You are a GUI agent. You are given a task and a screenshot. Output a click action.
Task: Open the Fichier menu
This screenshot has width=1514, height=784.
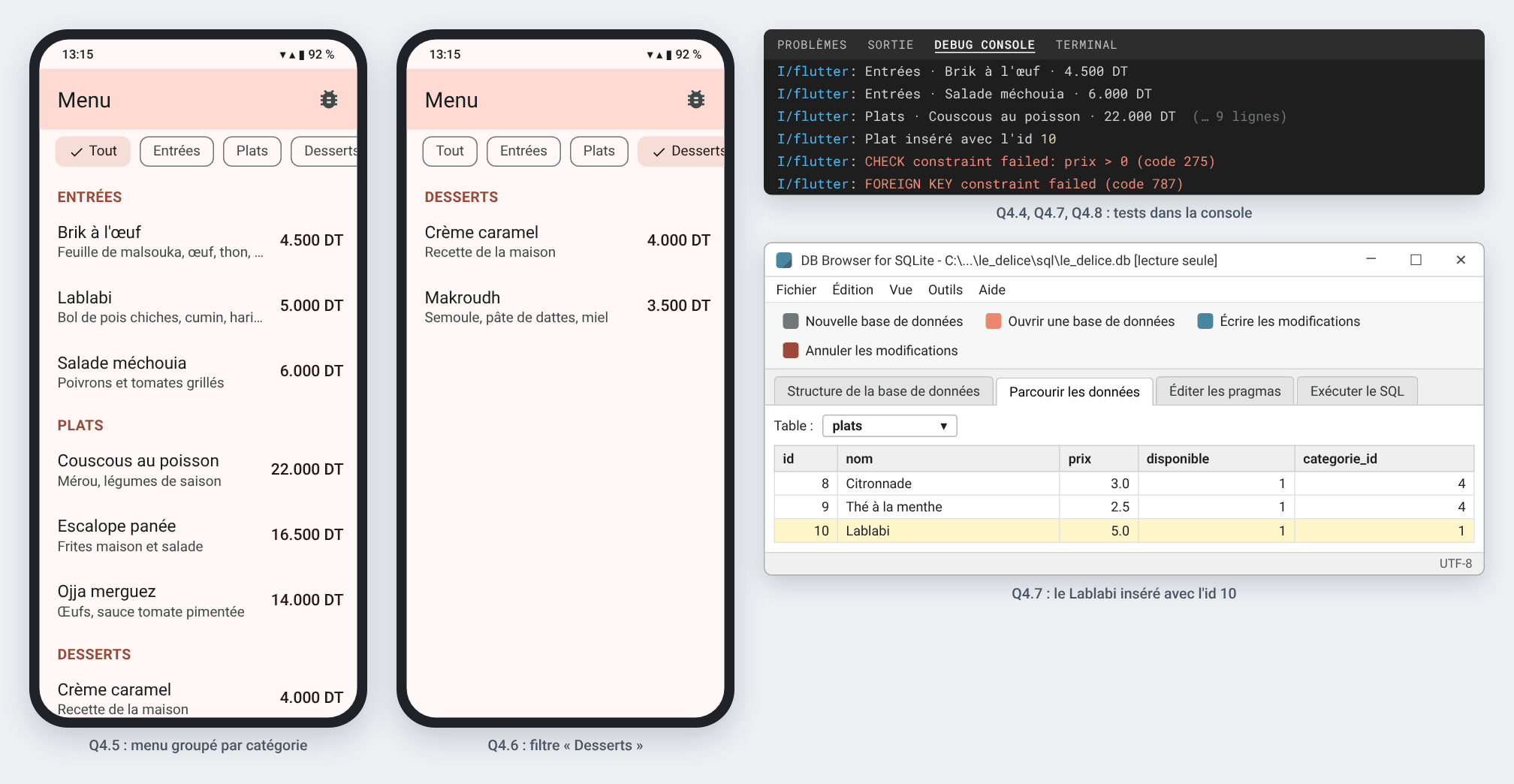(796, 290)
